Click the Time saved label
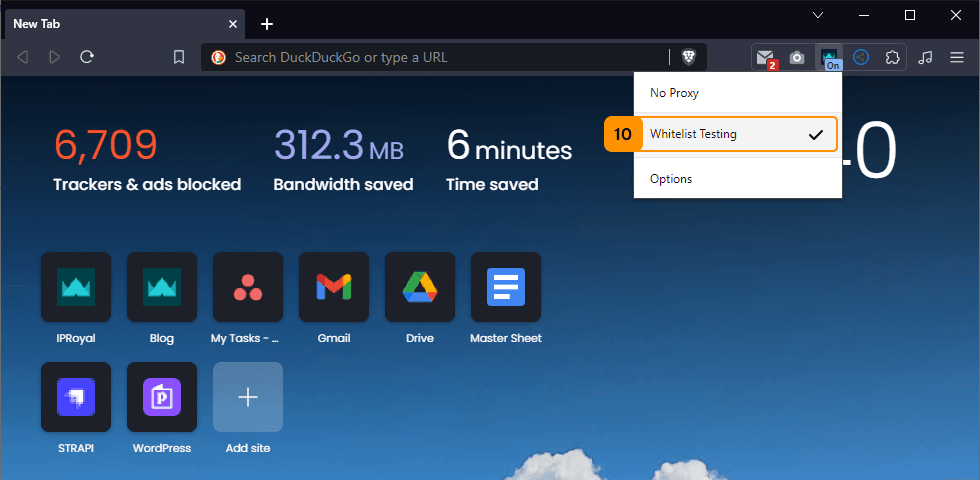The height and width of the screenshot is (480, 980). (x=492, y=184)
